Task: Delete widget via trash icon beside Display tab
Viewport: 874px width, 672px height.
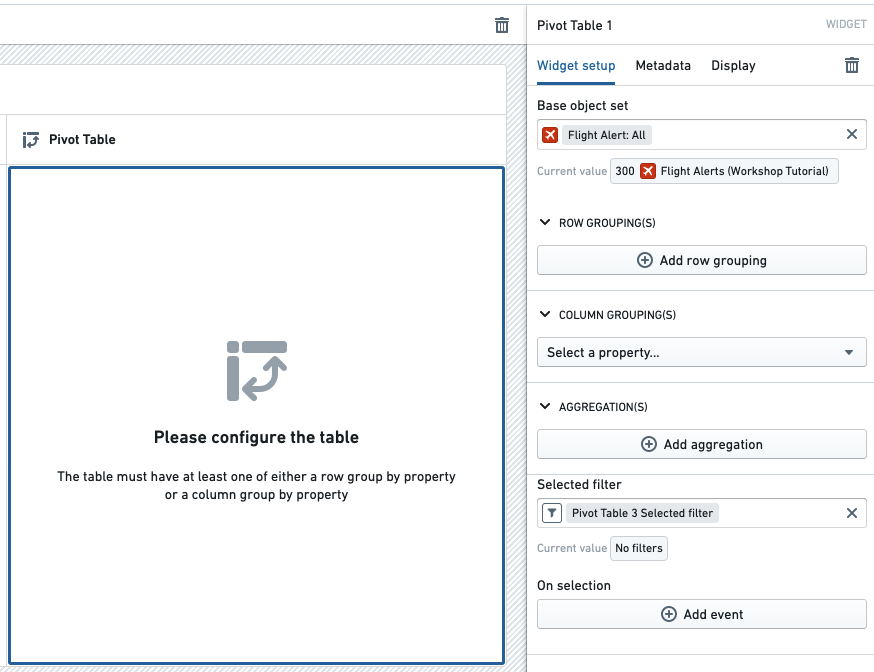Action: [x=852, y=65]
